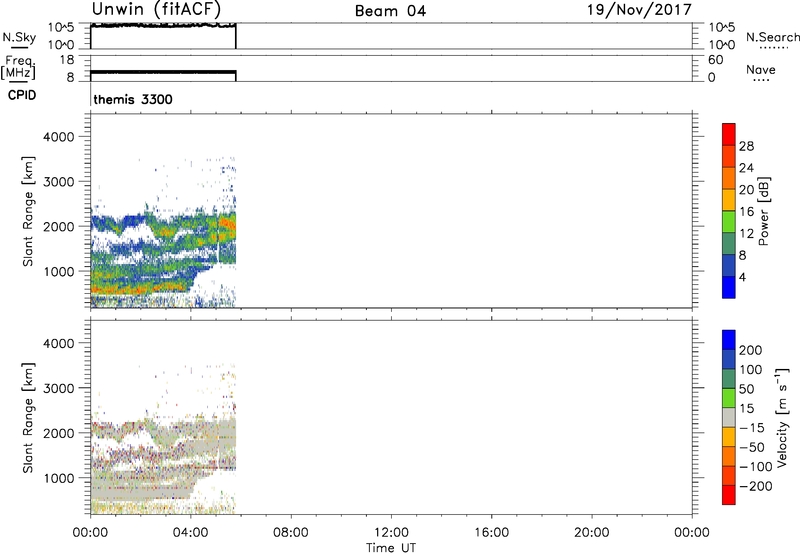The width and height of the screenshot is (800, 554).
Task: Click the "1000" tick of the velocity panel
Action: tap(59, 478)
